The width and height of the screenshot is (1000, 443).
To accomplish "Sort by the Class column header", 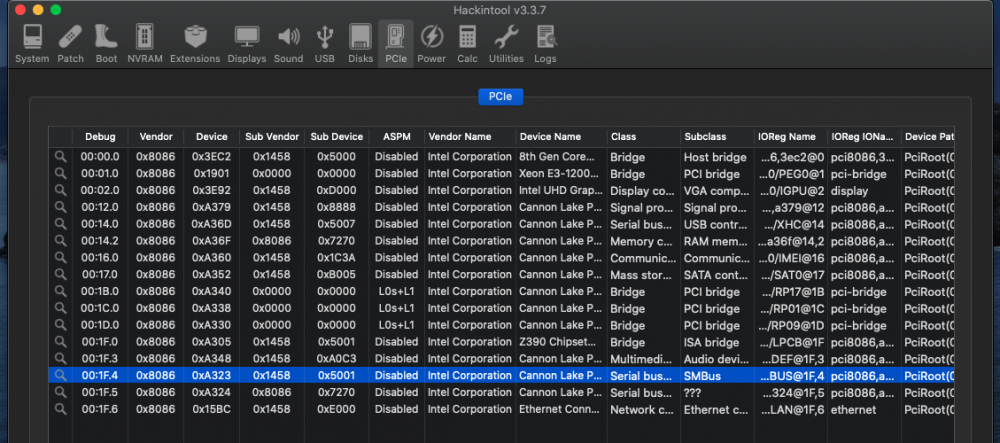I will pos(643,136).
